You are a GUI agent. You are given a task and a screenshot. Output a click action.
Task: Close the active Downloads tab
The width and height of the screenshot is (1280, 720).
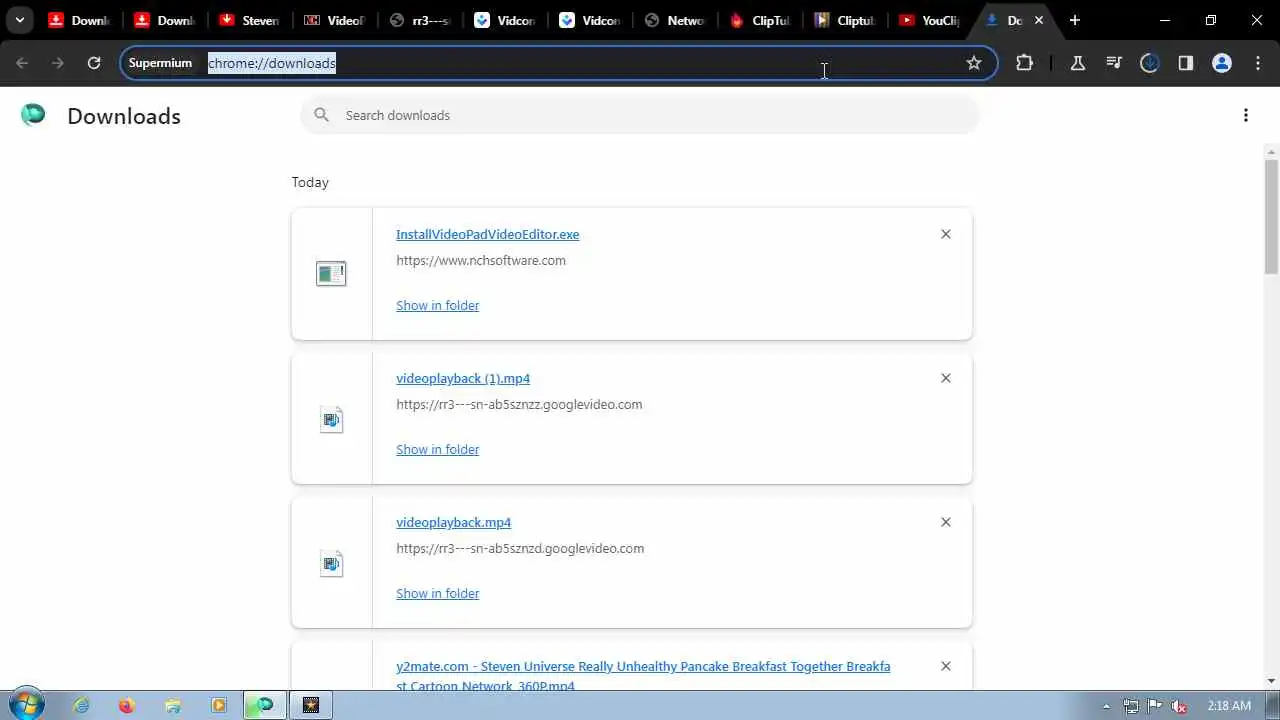click(1039, 20)
